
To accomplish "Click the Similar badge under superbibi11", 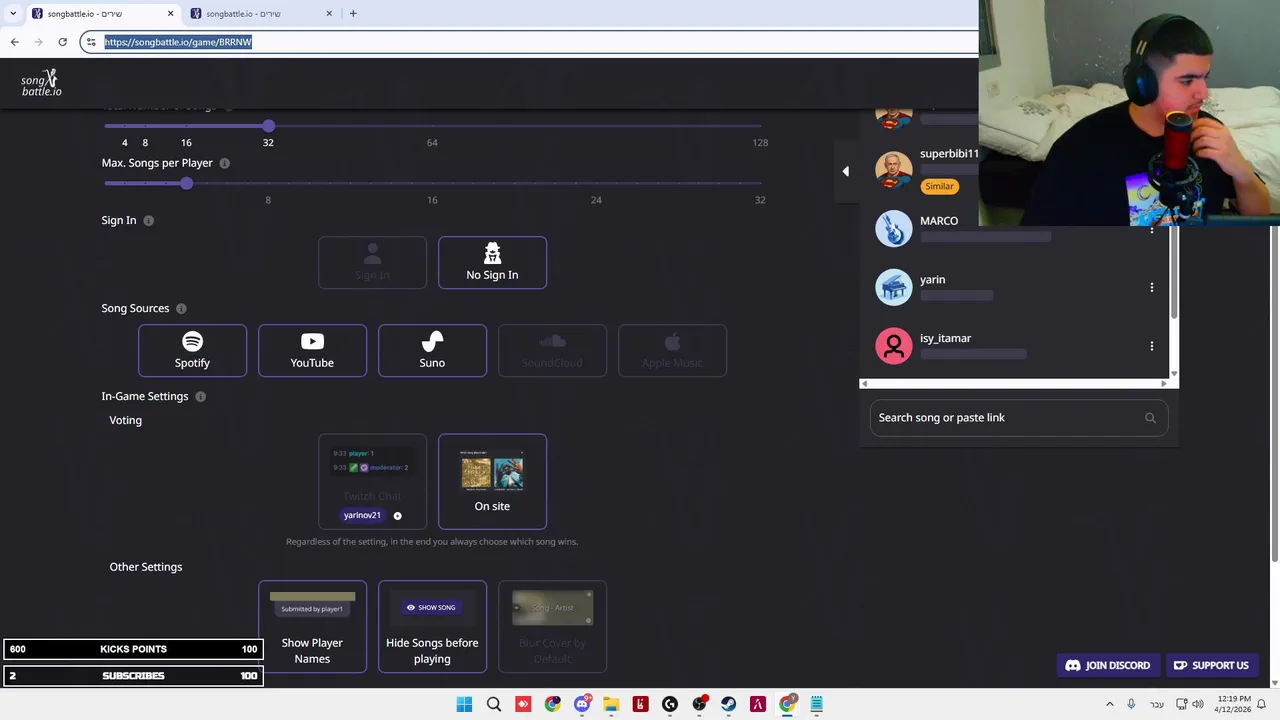I will (939, 186).
